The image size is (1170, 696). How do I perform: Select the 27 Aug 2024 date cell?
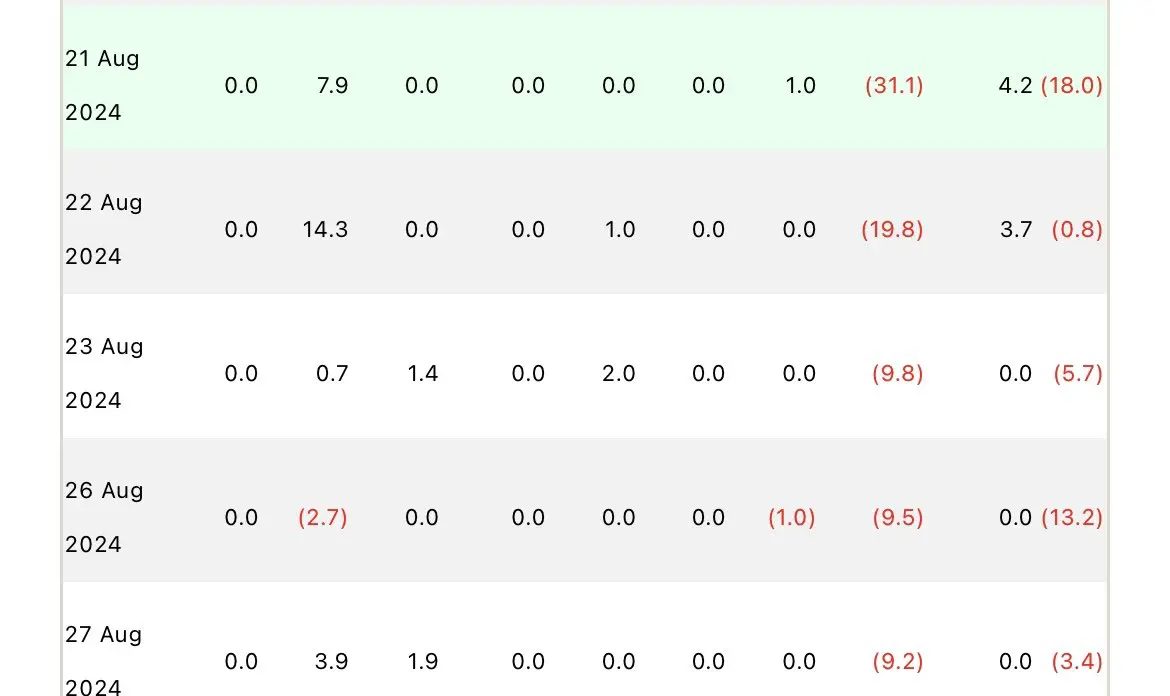(x=104, y=659)
